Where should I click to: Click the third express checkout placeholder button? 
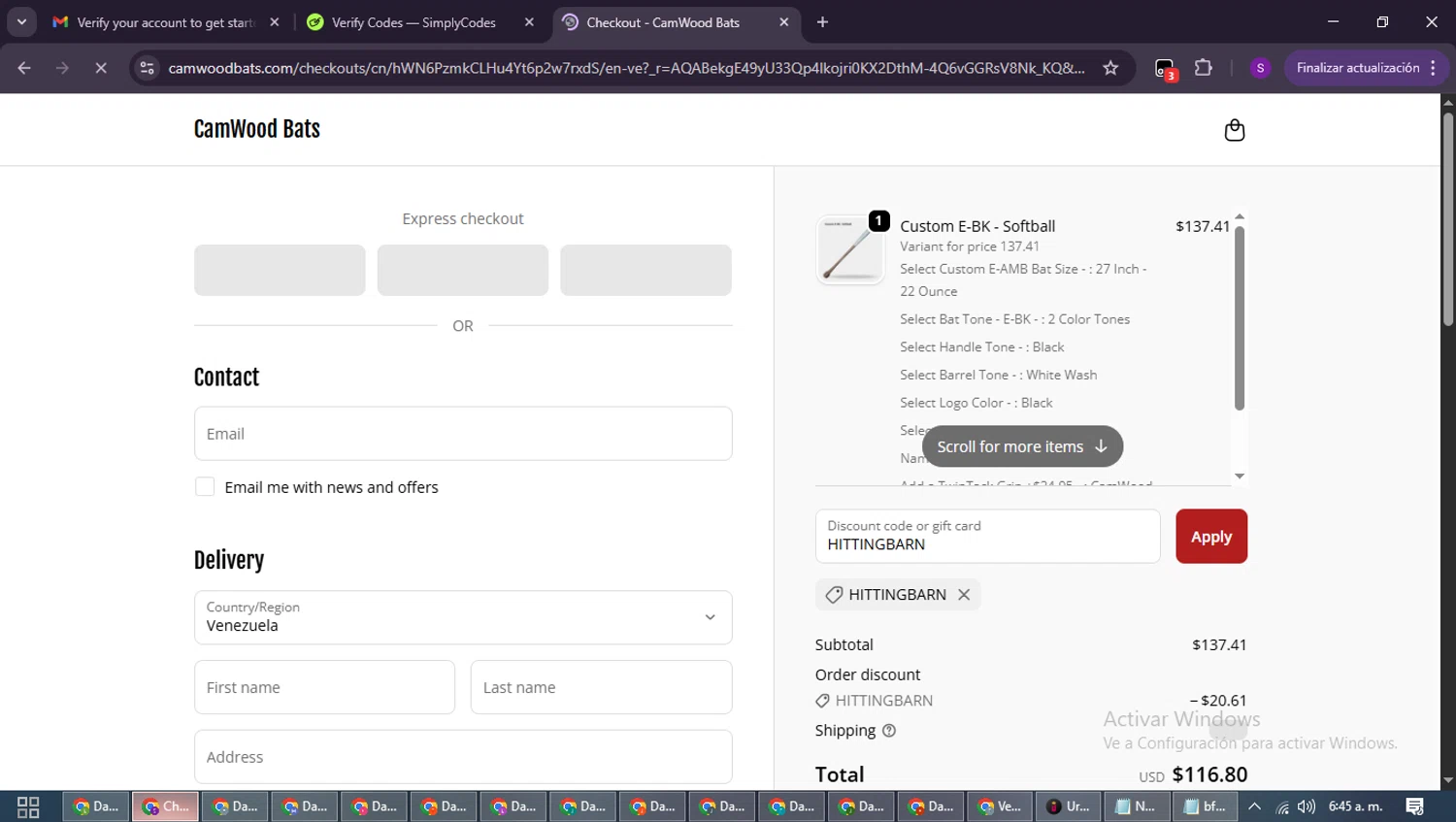point(645,270)
